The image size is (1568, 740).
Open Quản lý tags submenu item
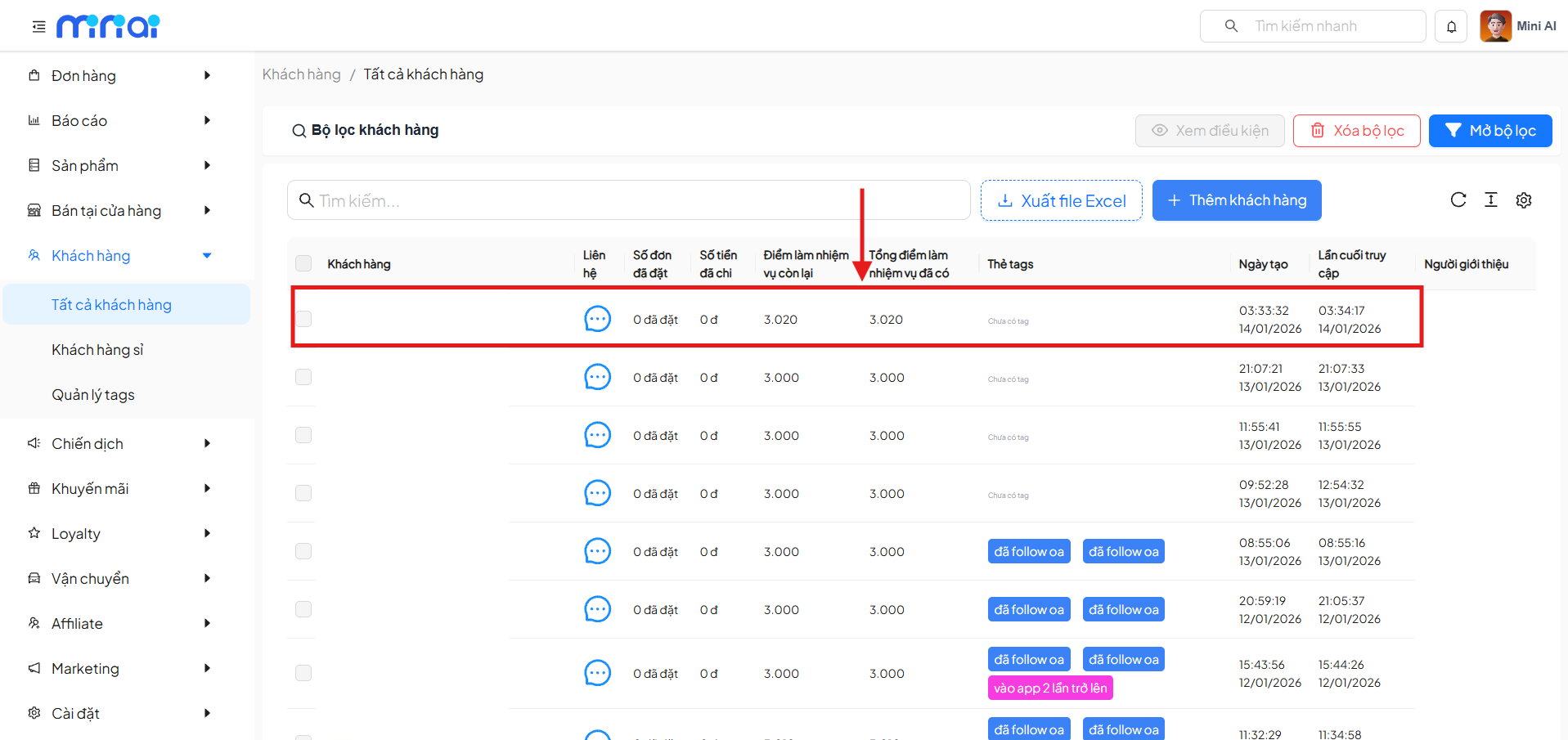[x=93, y=395]
